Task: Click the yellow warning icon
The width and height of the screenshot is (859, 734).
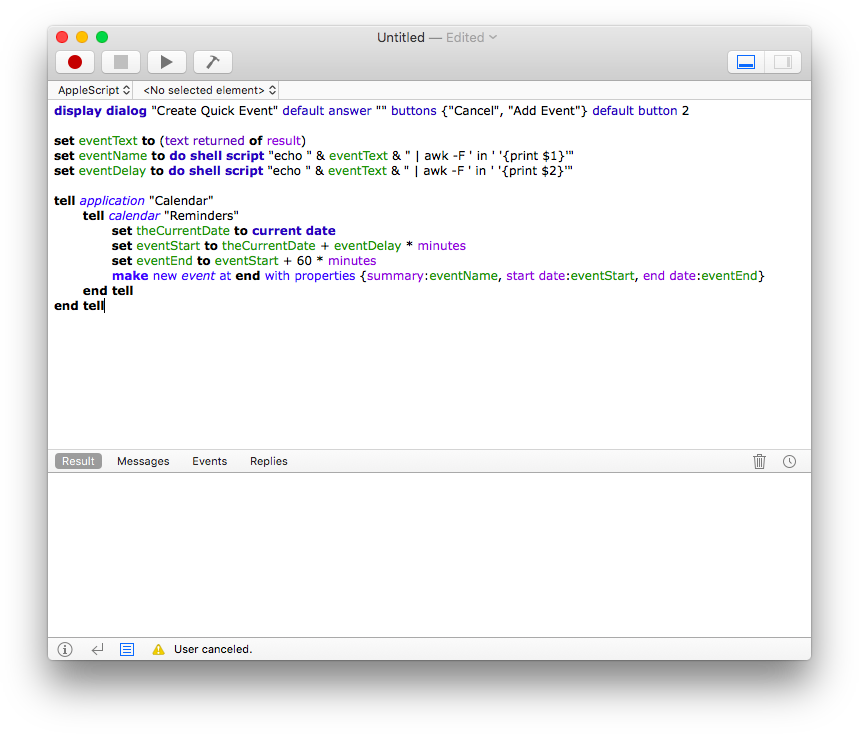Action: (x=158, y=649)
